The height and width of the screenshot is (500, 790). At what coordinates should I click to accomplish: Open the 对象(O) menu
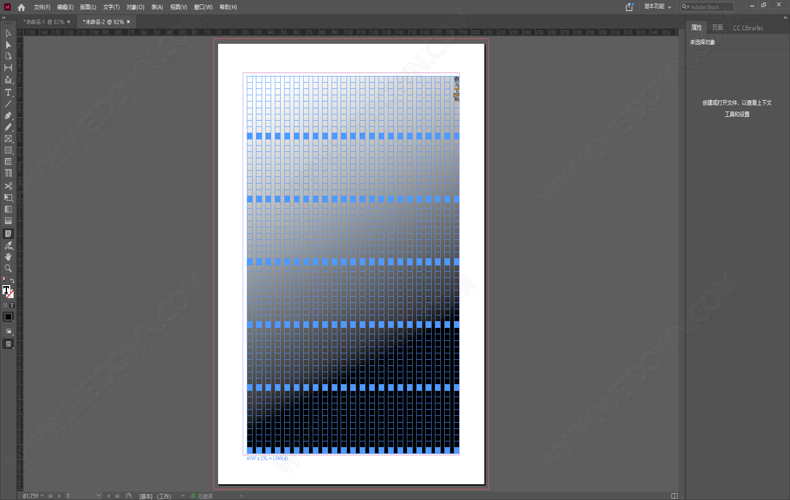point(135,7)
